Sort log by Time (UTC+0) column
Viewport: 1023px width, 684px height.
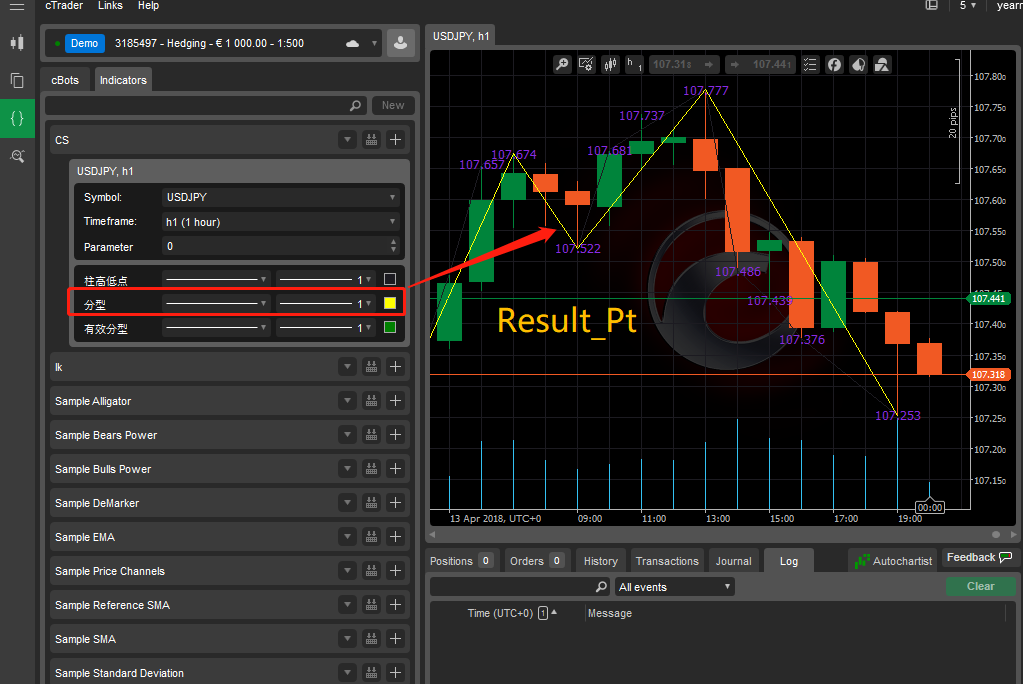click(500, 613)
